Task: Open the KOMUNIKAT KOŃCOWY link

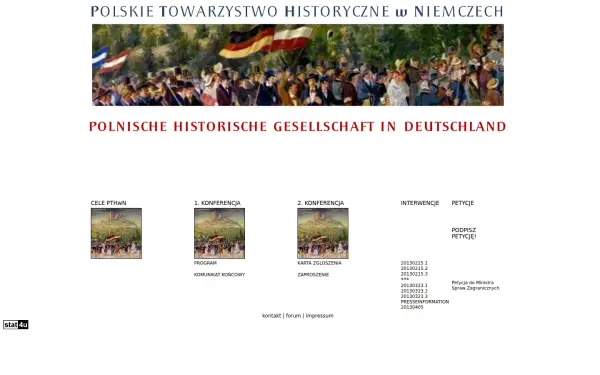Action: point(219,275)
